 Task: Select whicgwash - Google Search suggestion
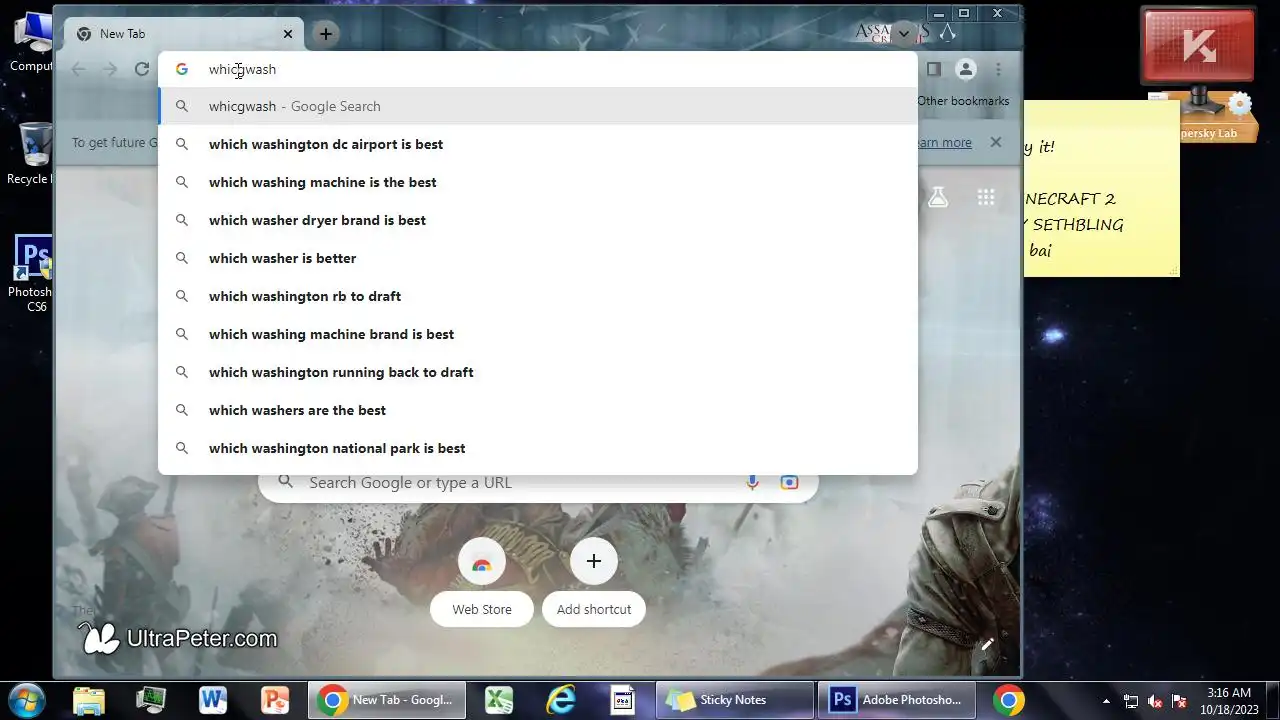[538, 106]
